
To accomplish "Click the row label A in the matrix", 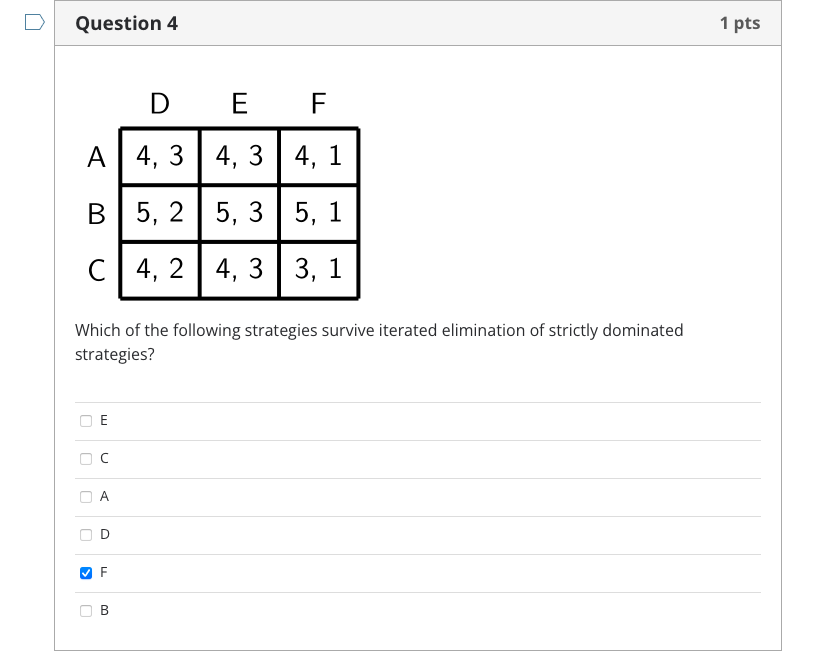I will pos(96,156).
